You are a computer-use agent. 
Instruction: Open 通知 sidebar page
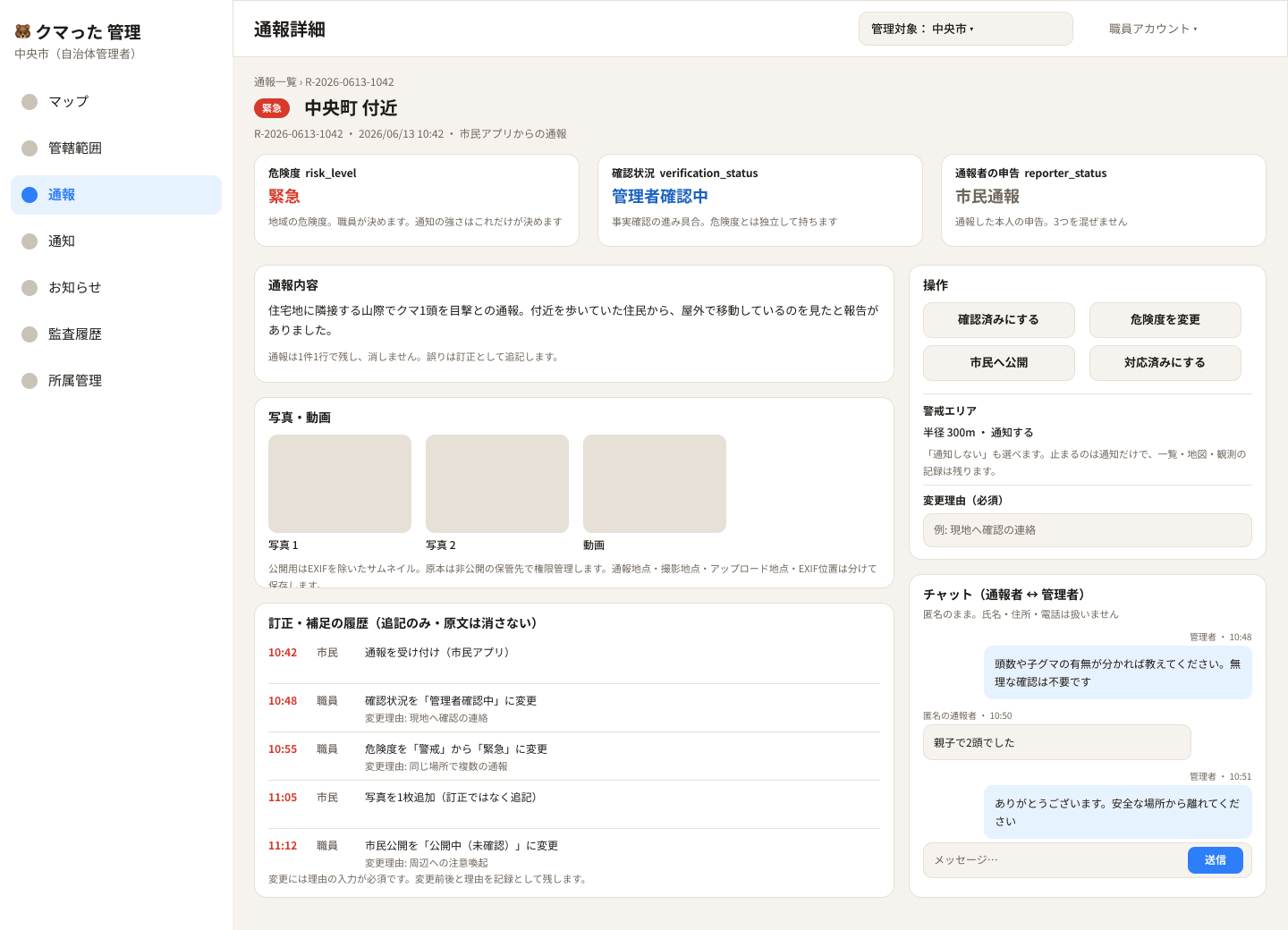pyautogui.click(x=116, y=241)
